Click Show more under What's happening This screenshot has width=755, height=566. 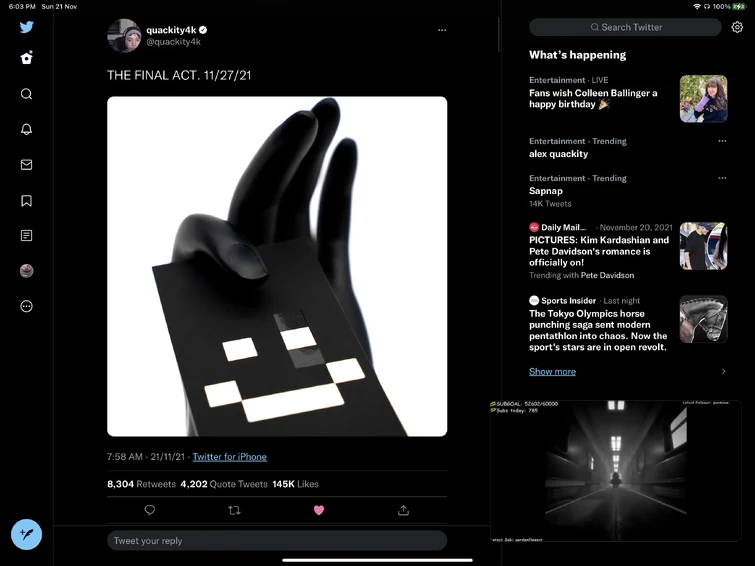pyautogui.click(x=552, y=372)
